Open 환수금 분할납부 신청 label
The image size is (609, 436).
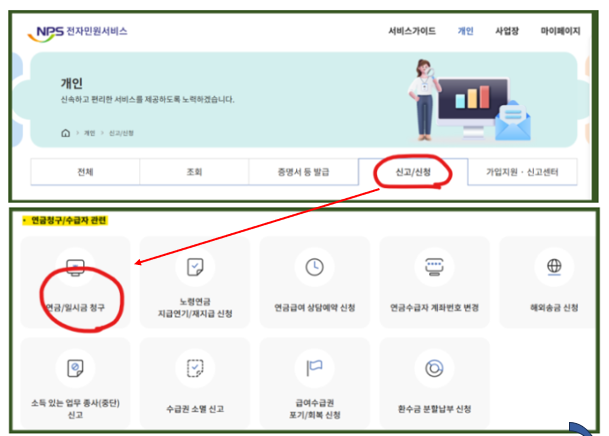pos(434,409)
